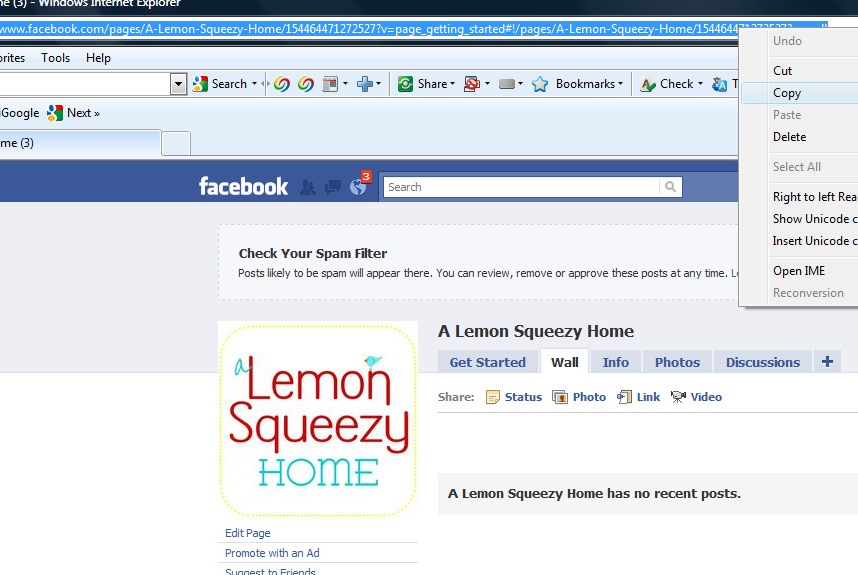Click the A Lemon Squeezy Home page title

536,331
